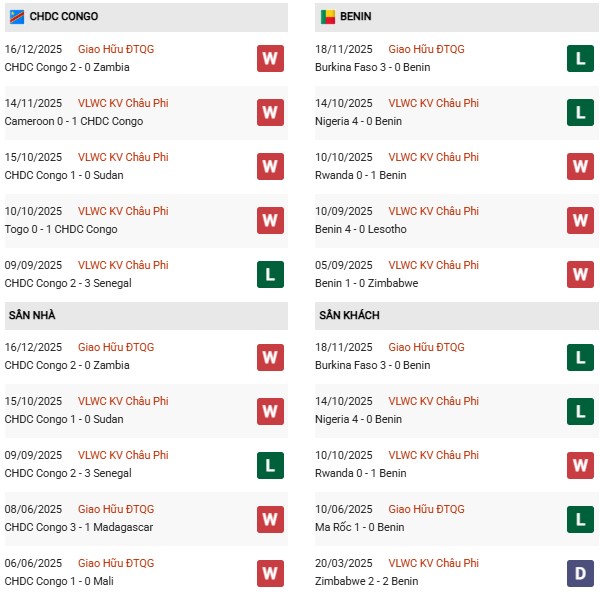
Task: Click L badge for Burkina Faso 3-0 Benin in top section
Action: [581, 59]
